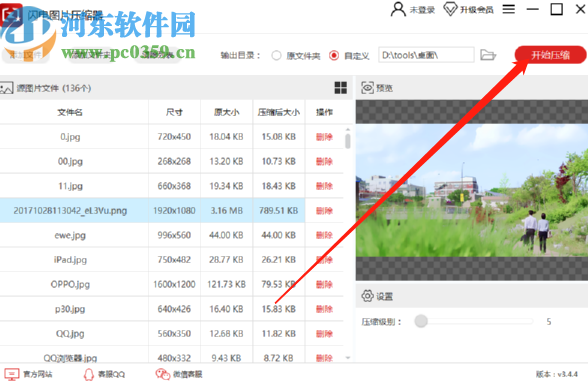Click the 1600x1200 size cell
This screenshot has height=382, width=588.
tap(174, 285)
